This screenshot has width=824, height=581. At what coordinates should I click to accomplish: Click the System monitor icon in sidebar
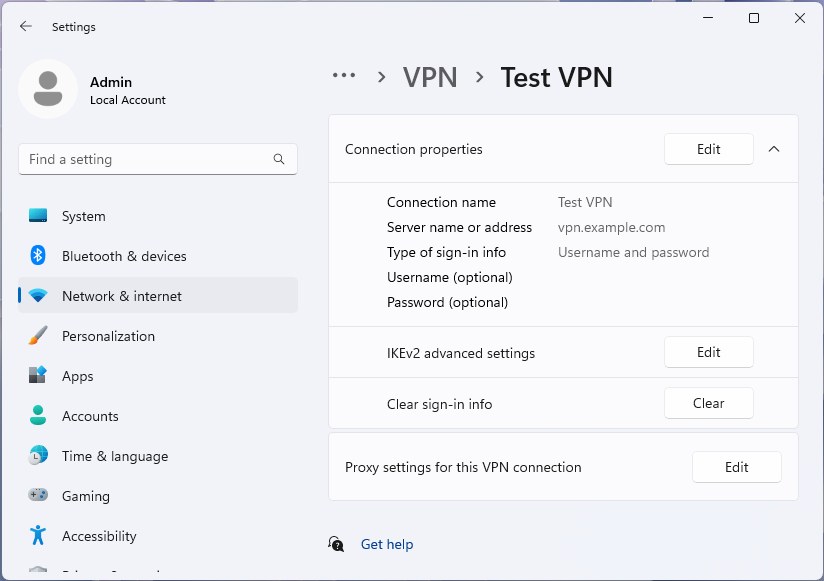coord(38,216)
